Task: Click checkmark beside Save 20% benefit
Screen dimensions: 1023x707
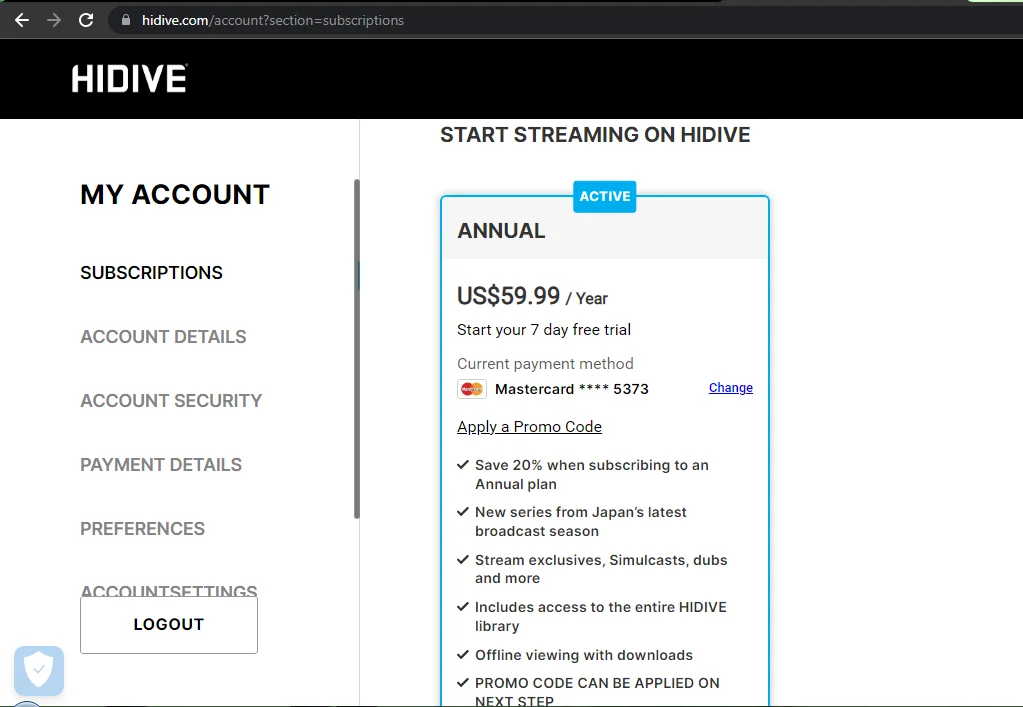Action: 463,464
